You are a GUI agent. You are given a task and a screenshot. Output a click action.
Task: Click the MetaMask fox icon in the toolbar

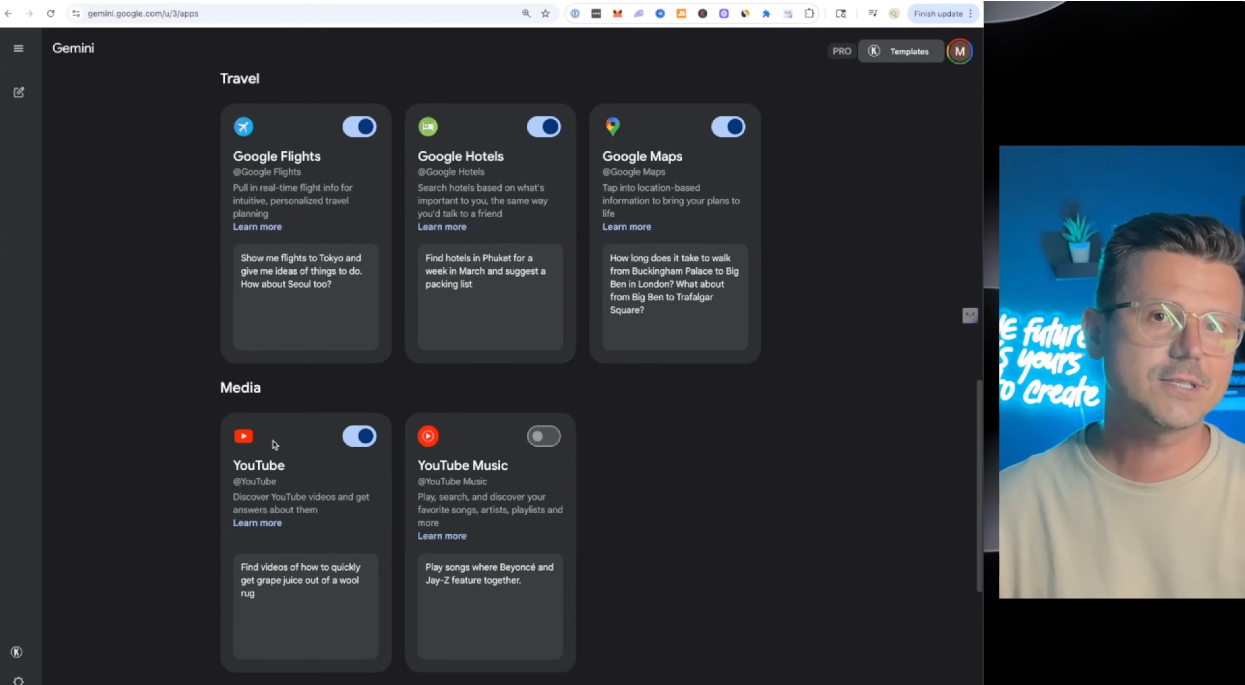pyautogui.click(x=618, y=13)
